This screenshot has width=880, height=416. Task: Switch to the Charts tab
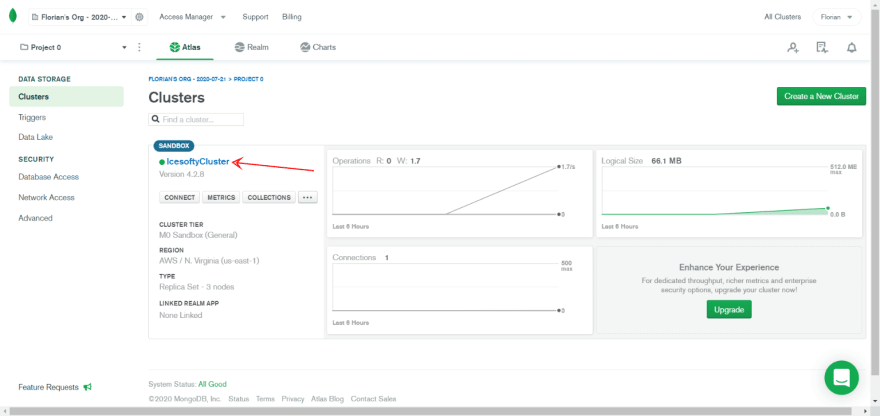pyautogui.click(x=318, y=47)
